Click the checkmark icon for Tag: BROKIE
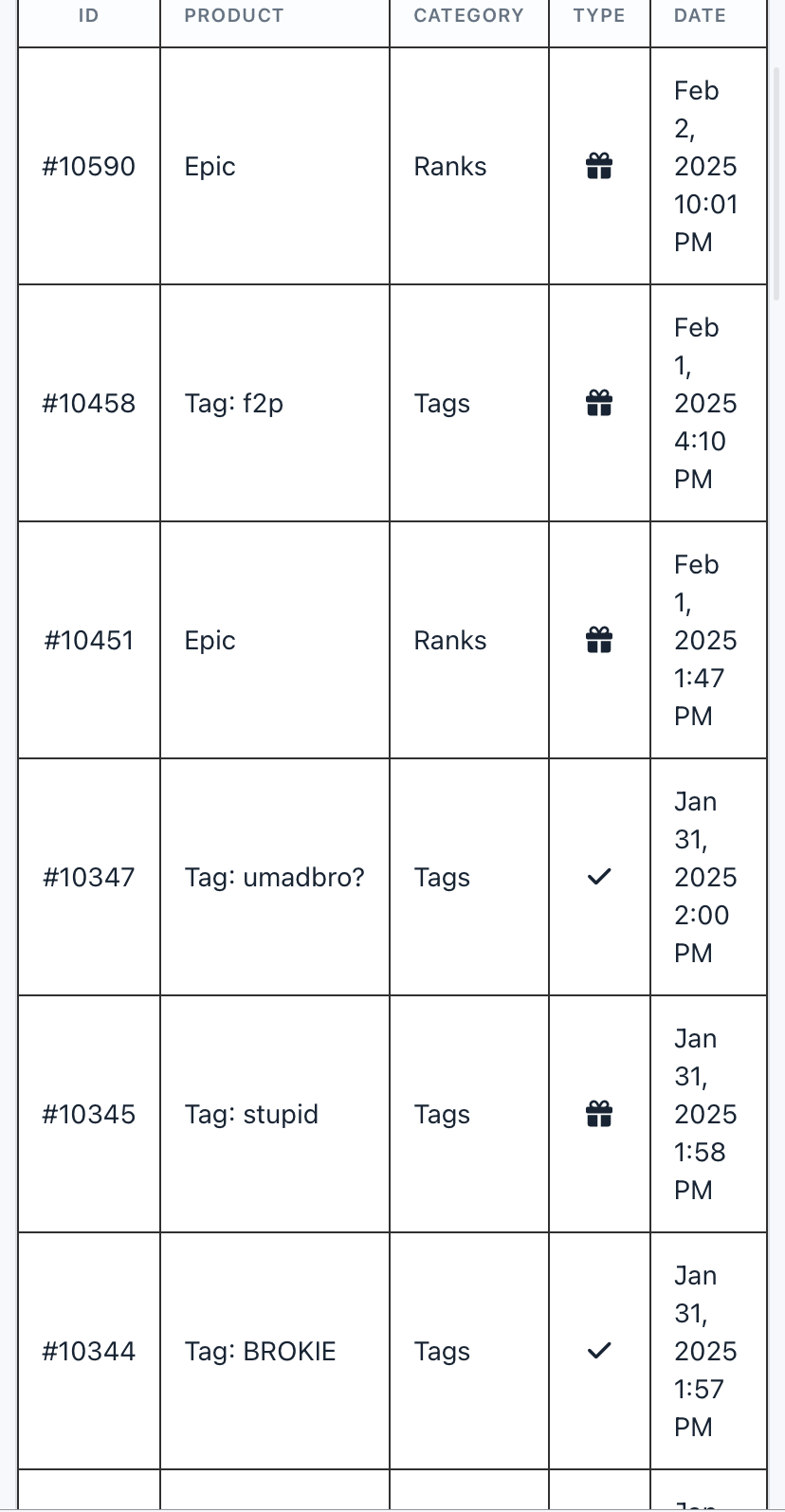The width and height of the screenshot is (785, 1512). click(599, 1351)
